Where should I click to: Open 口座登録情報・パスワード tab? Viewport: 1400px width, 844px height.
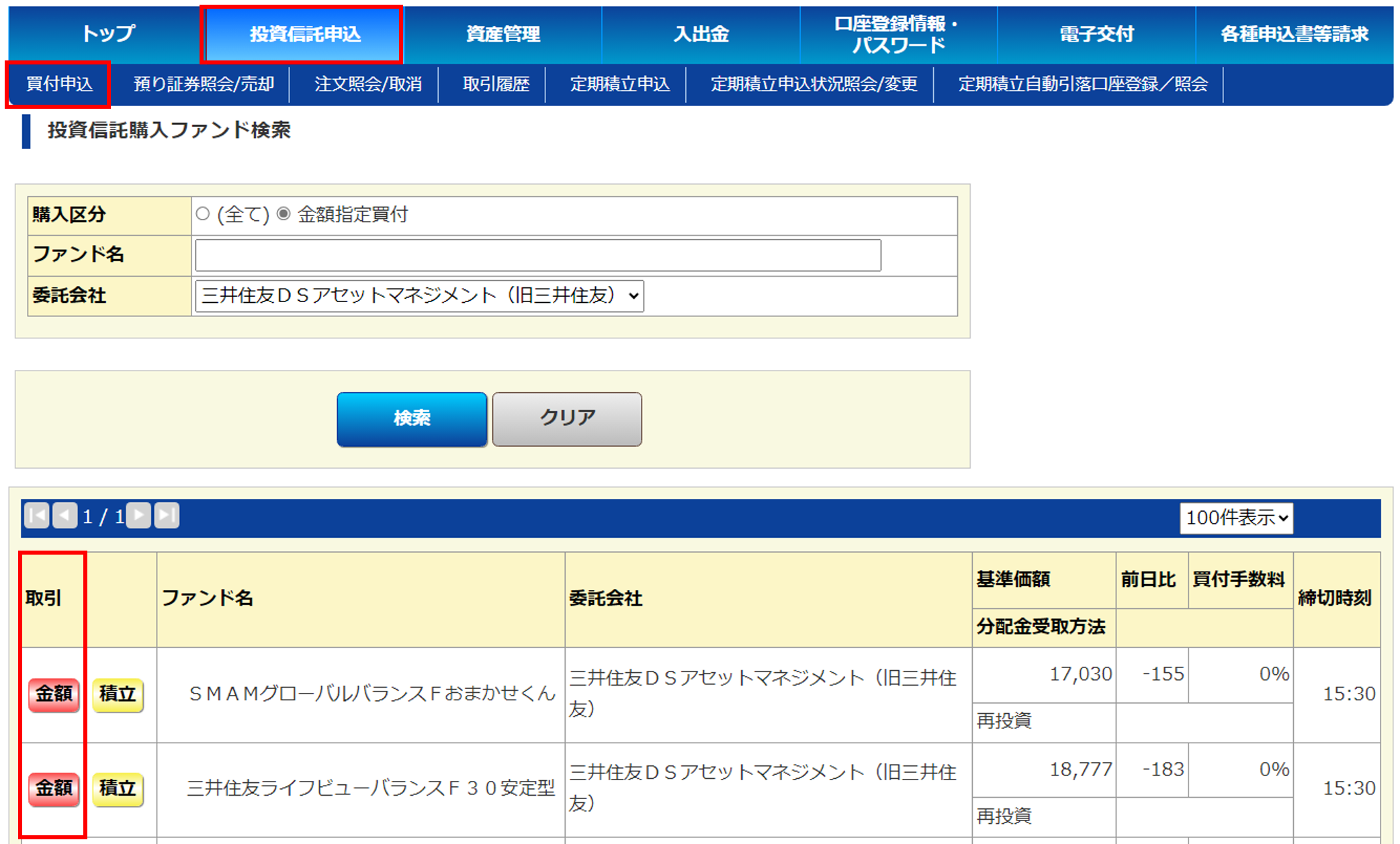[898, 34]
